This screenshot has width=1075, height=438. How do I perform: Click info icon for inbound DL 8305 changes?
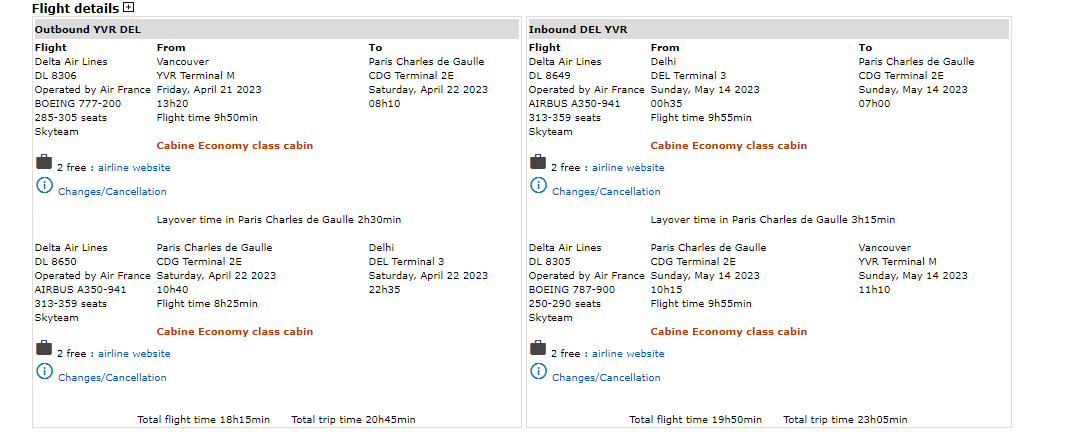coord(538,371)
